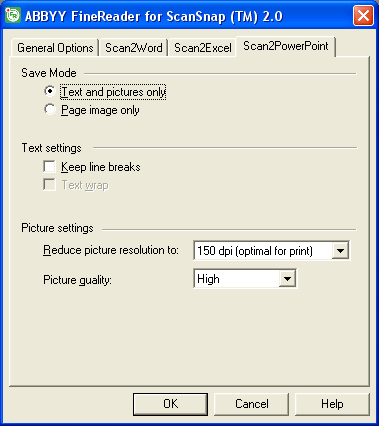This screenshot has height=426, width=379.
Task: Go to the Scan2Excel tab
Action: tap(202, 48)
